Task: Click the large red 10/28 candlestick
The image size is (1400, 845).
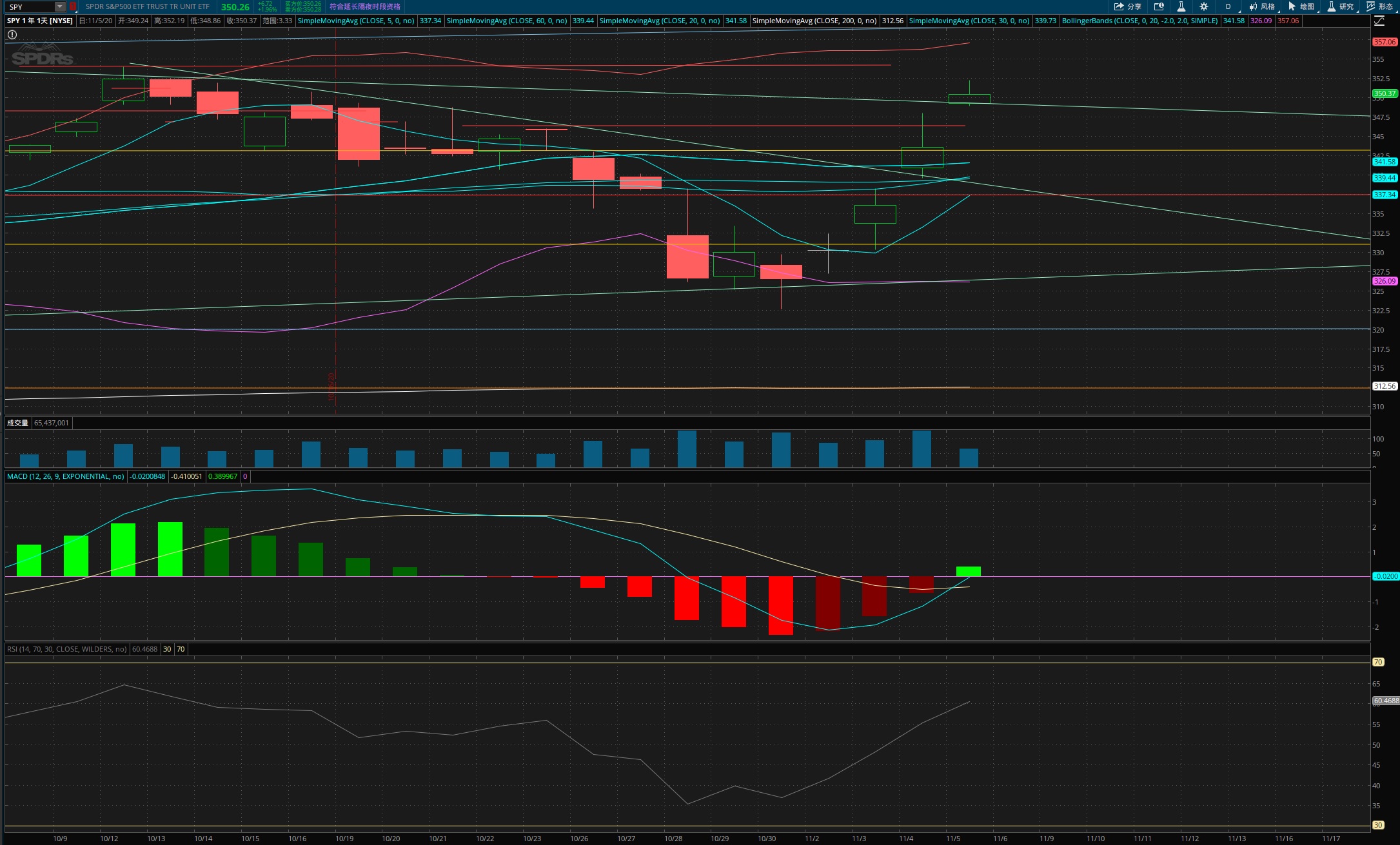Action: 687,257
